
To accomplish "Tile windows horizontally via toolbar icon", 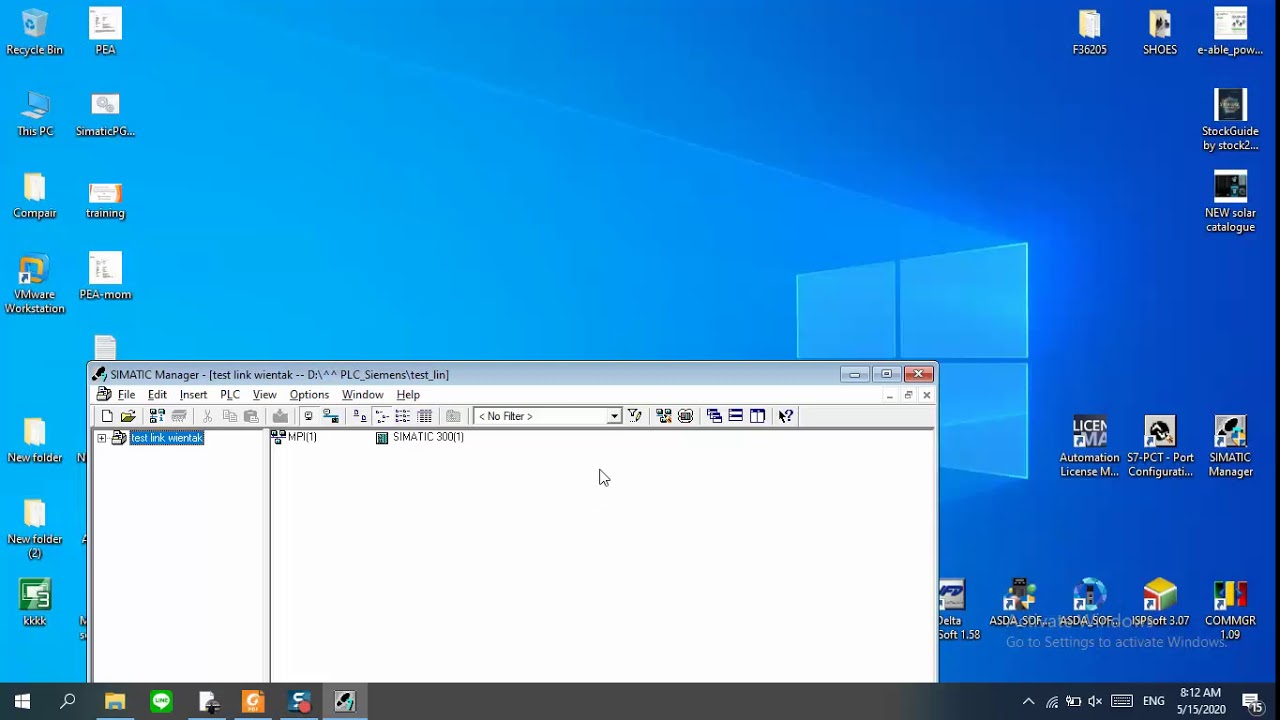I will [735, 416].
